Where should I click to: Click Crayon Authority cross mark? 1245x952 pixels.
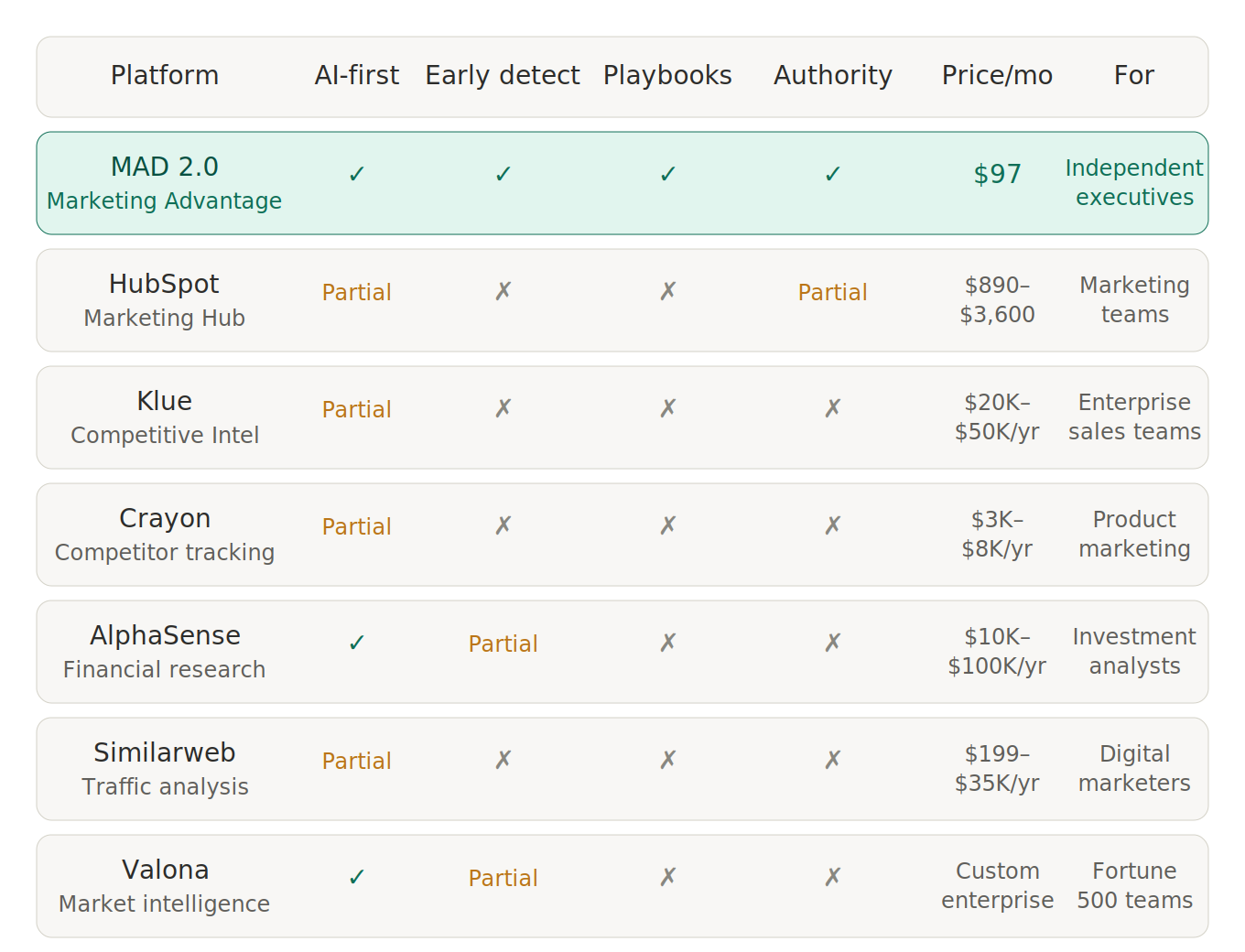[833, 525]
